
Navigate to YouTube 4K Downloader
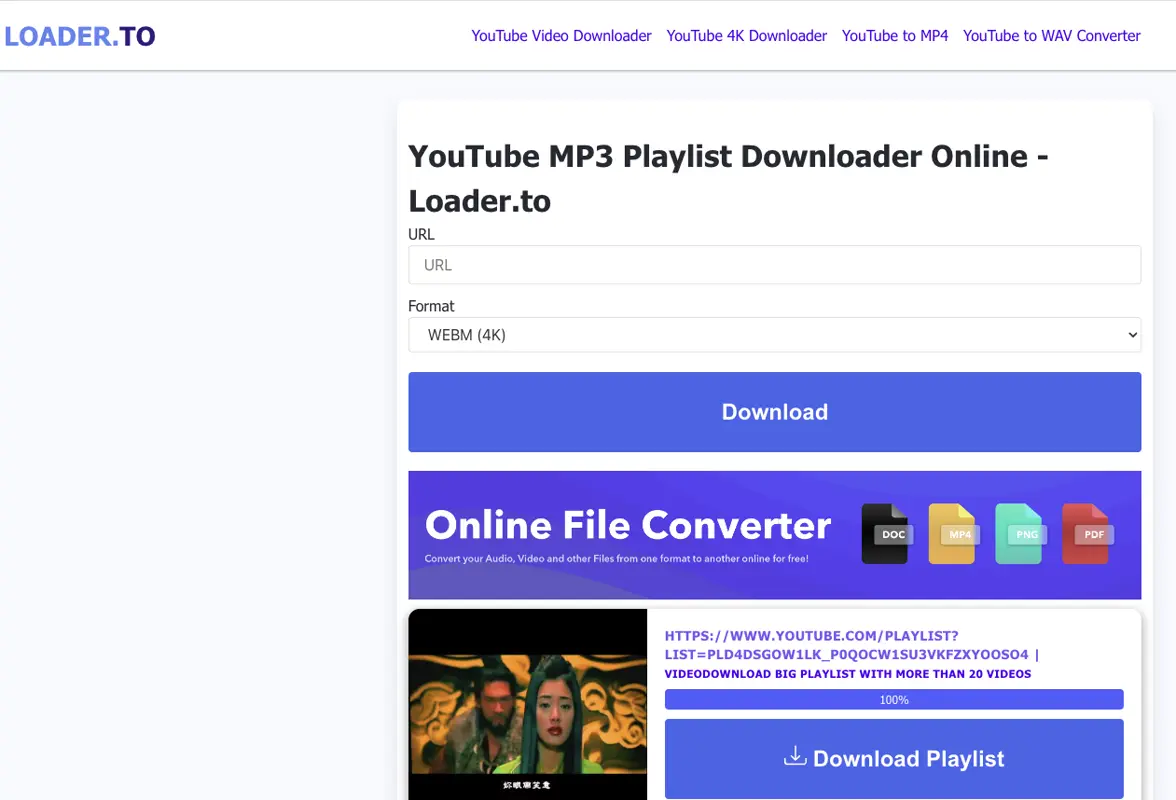point(746,35)
